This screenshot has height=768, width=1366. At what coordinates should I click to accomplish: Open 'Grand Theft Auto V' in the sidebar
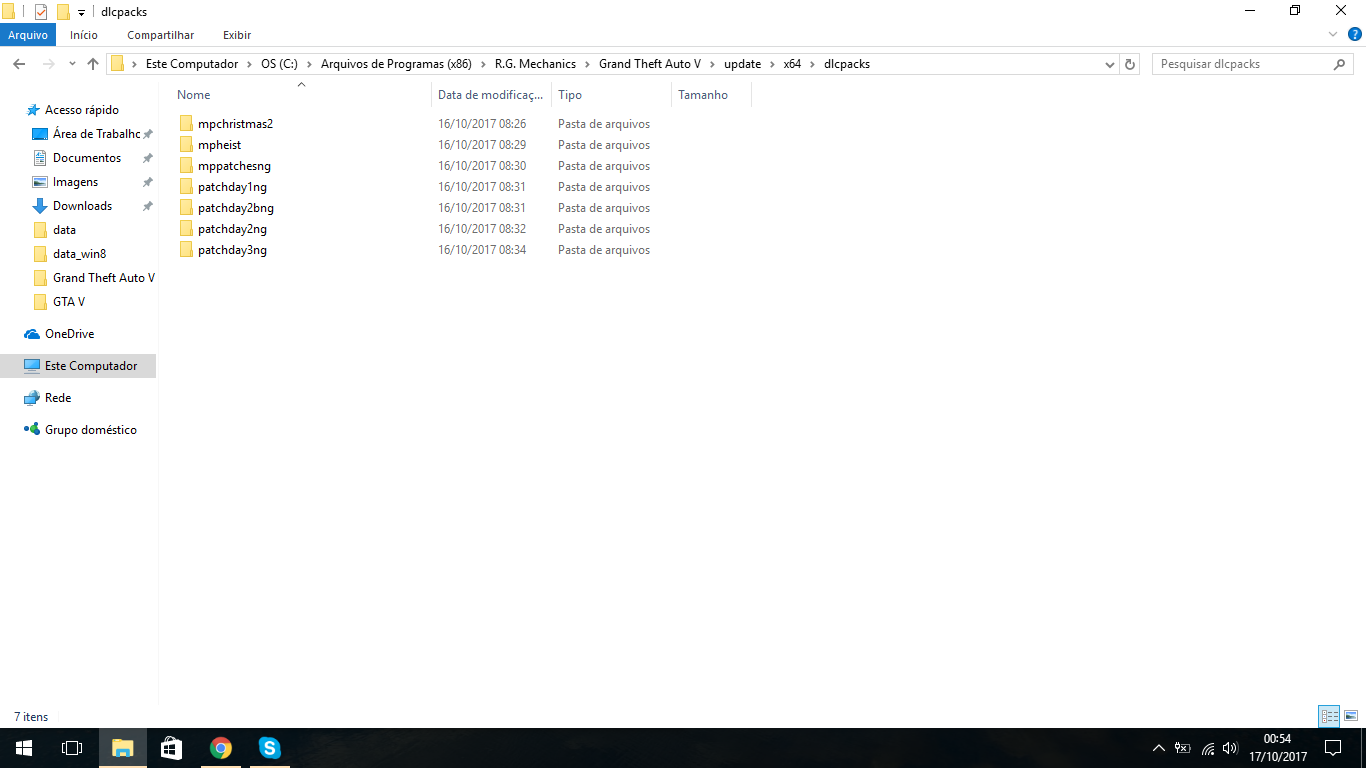[104, 278]
